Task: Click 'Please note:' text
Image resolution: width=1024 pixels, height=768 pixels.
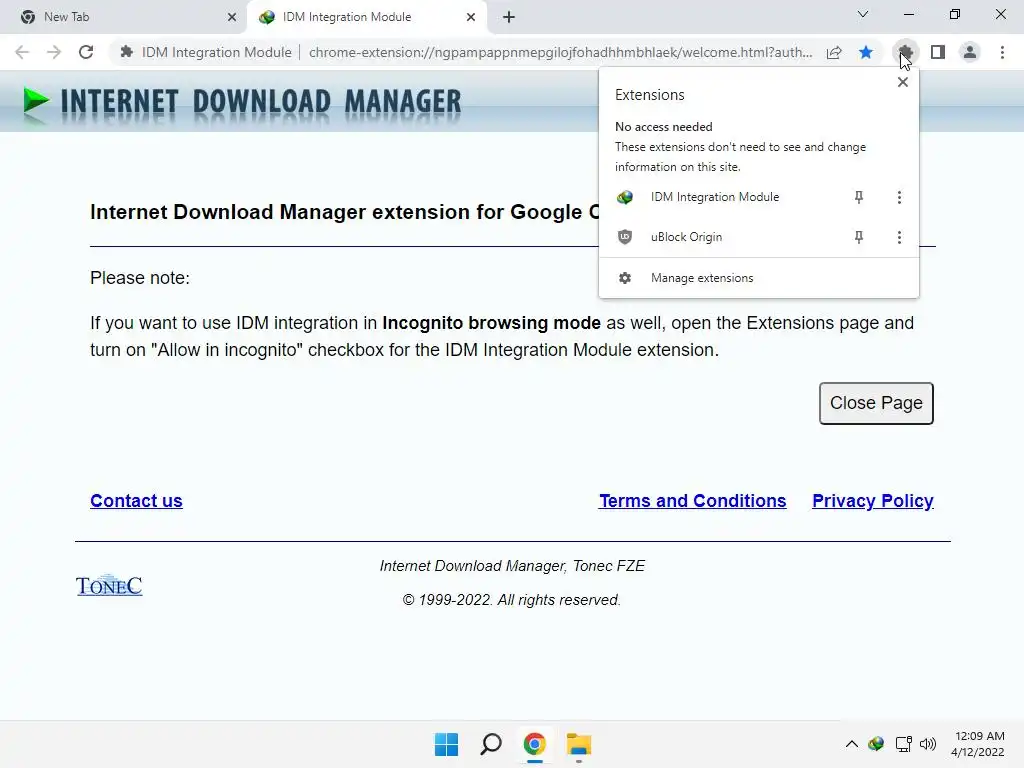Action: tap(140, 278)
